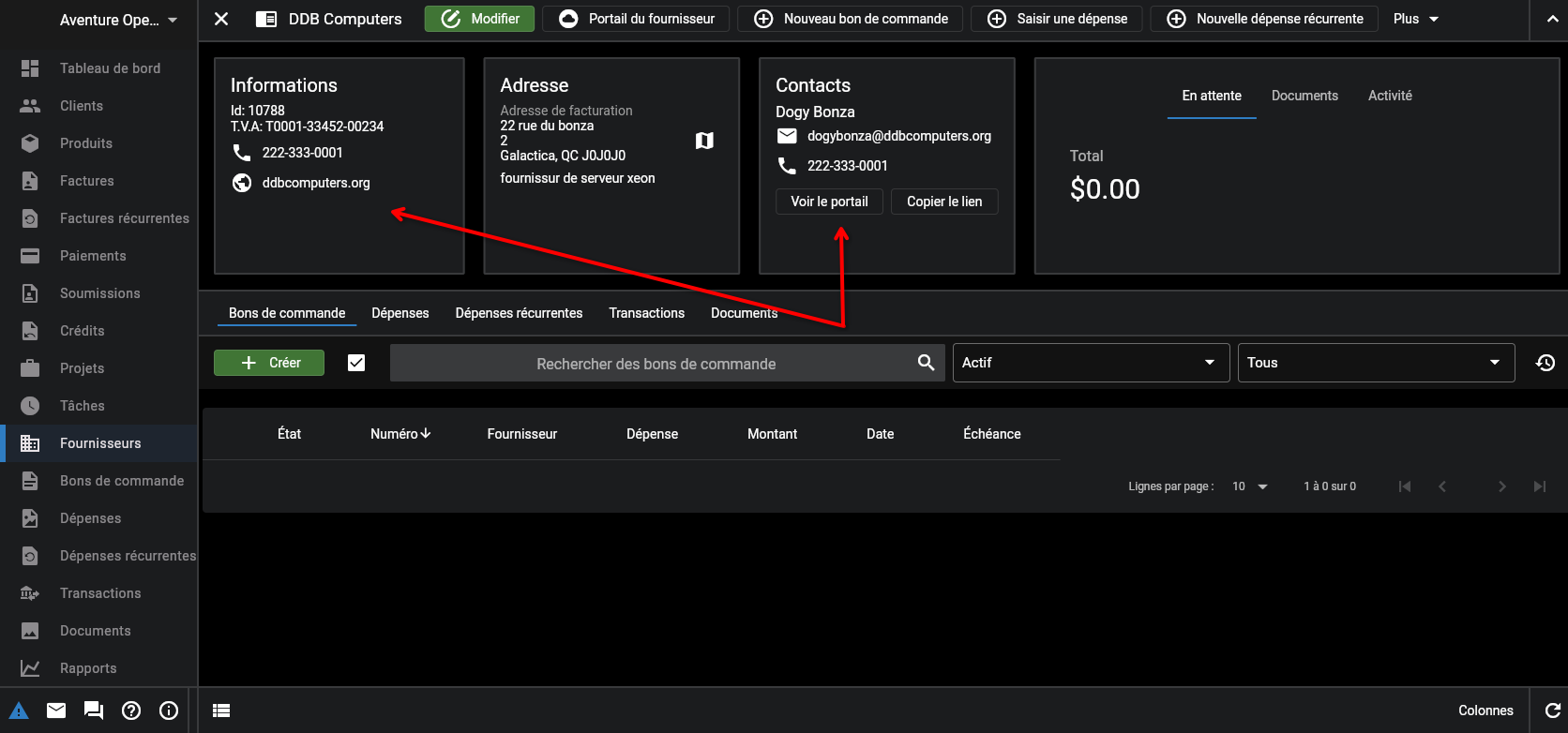Open the Tâches clock icon
The image size is (1568, 733).
pyautogui.click(x=30, y=406)
